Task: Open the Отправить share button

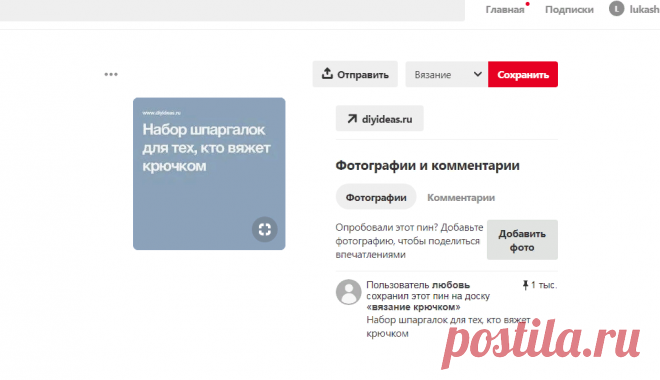Action: [355, 74]
